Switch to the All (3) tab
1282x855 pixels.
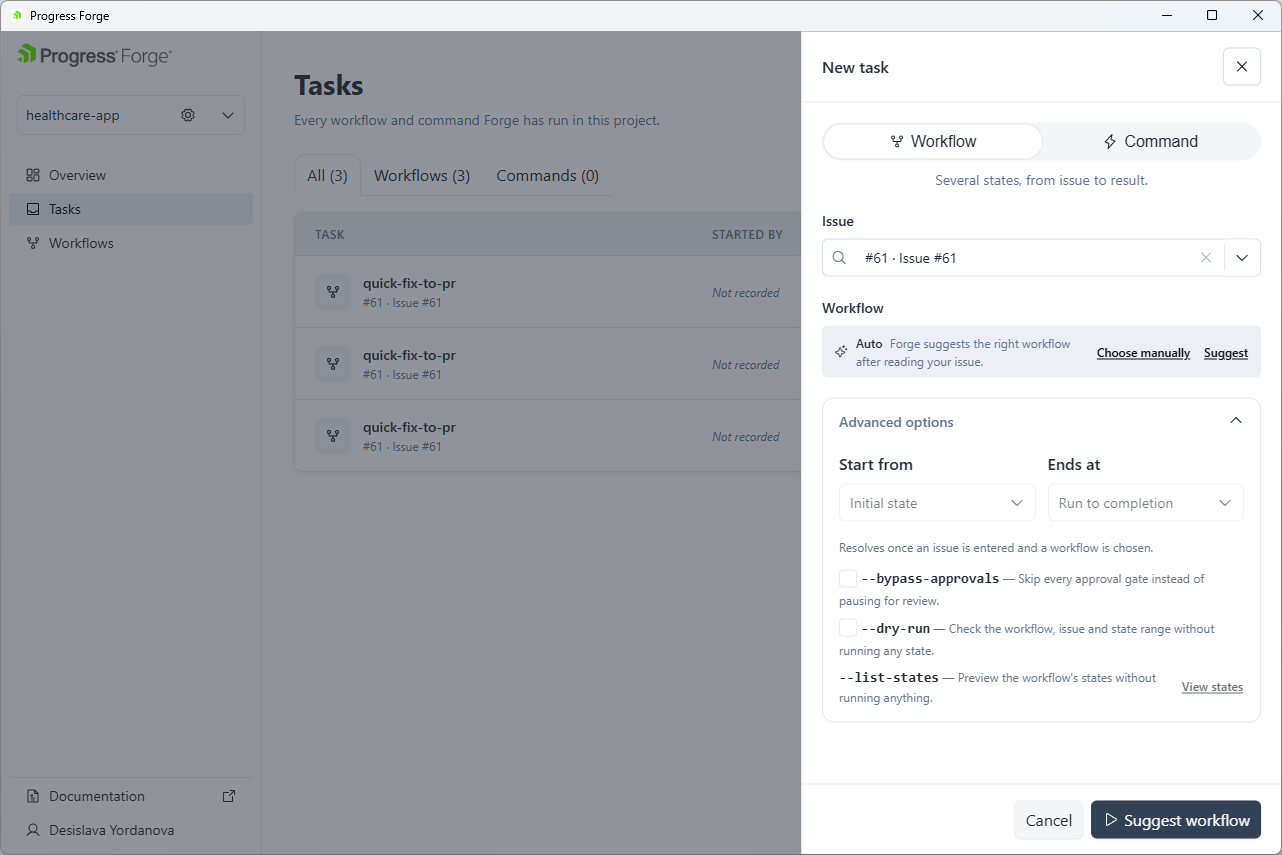[327, 176]
